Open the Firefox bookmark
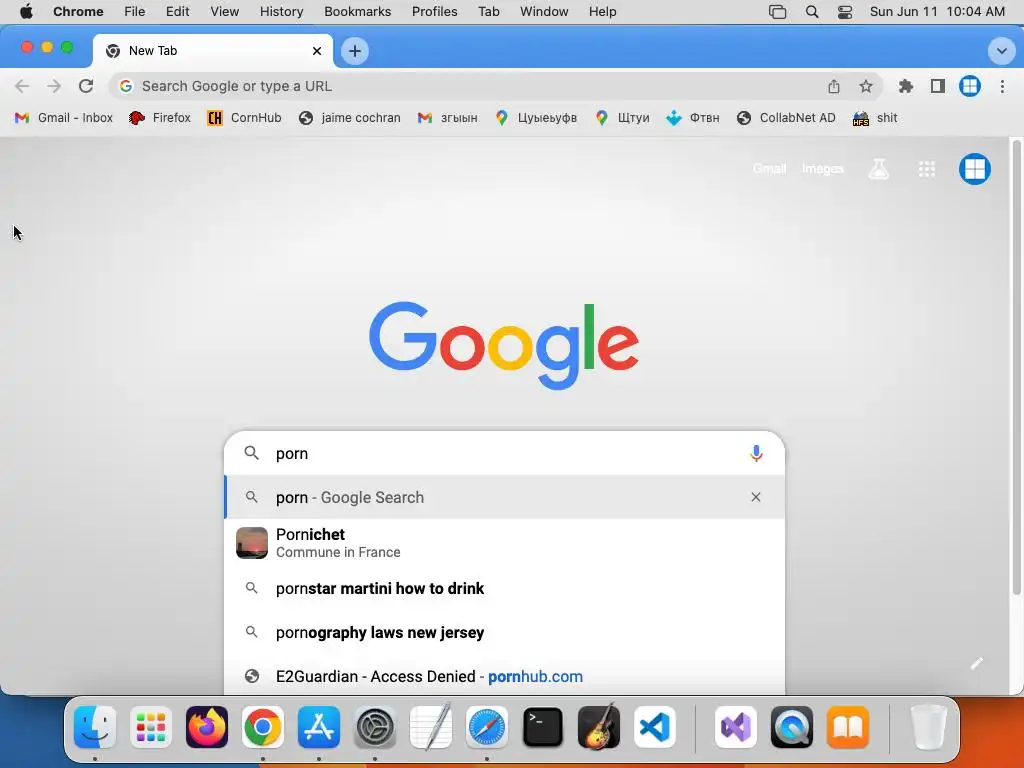This screenshot has width=1024, height=768. 160,118
